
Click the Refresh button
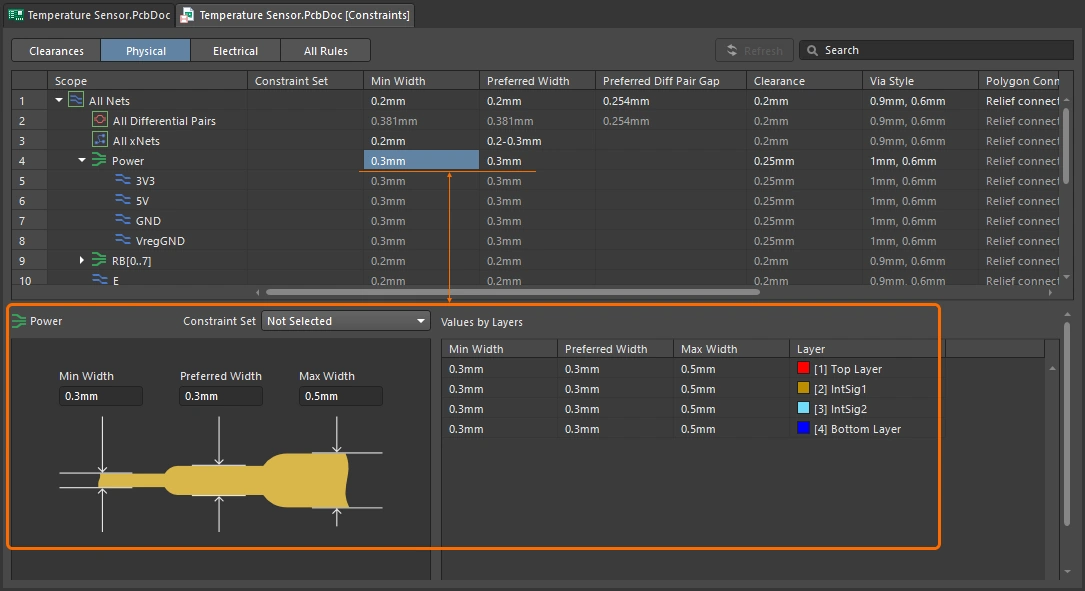[x=754, y=51]
